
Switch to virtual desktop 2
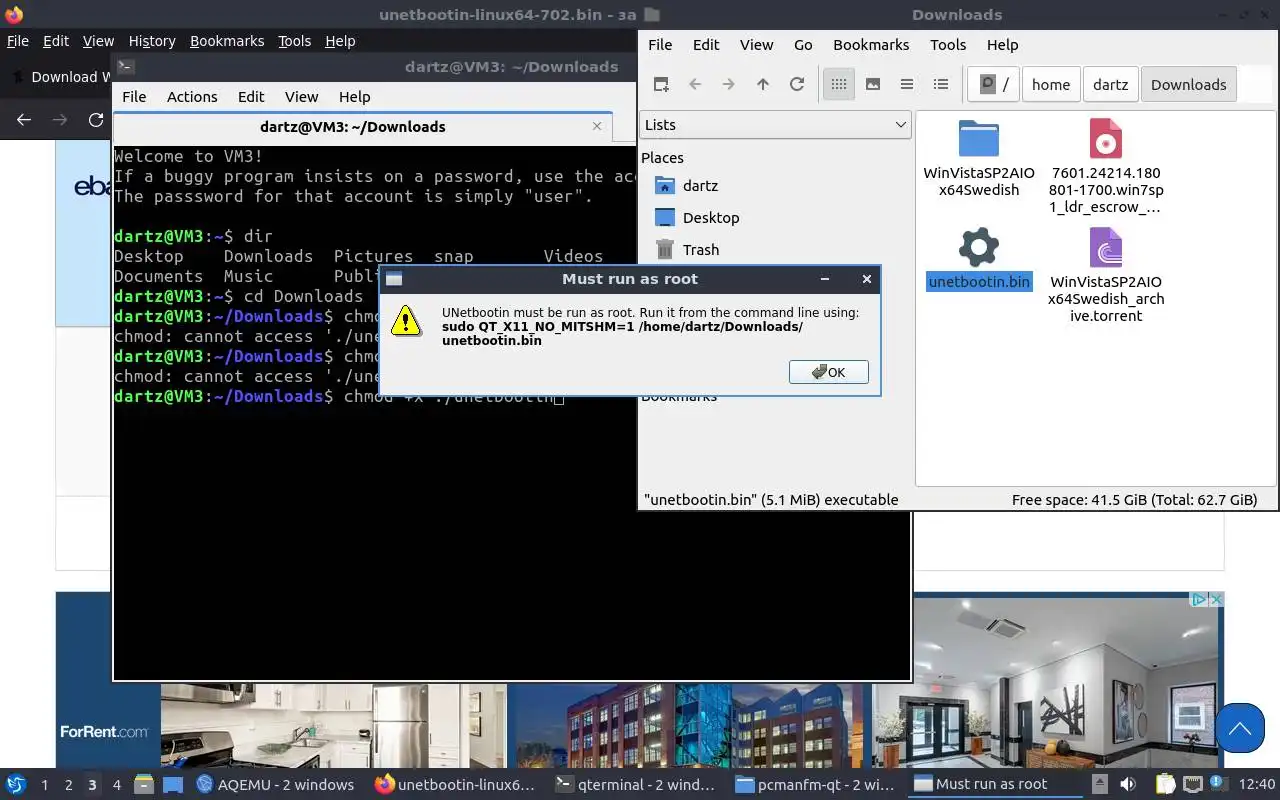(x=68, y=785)
